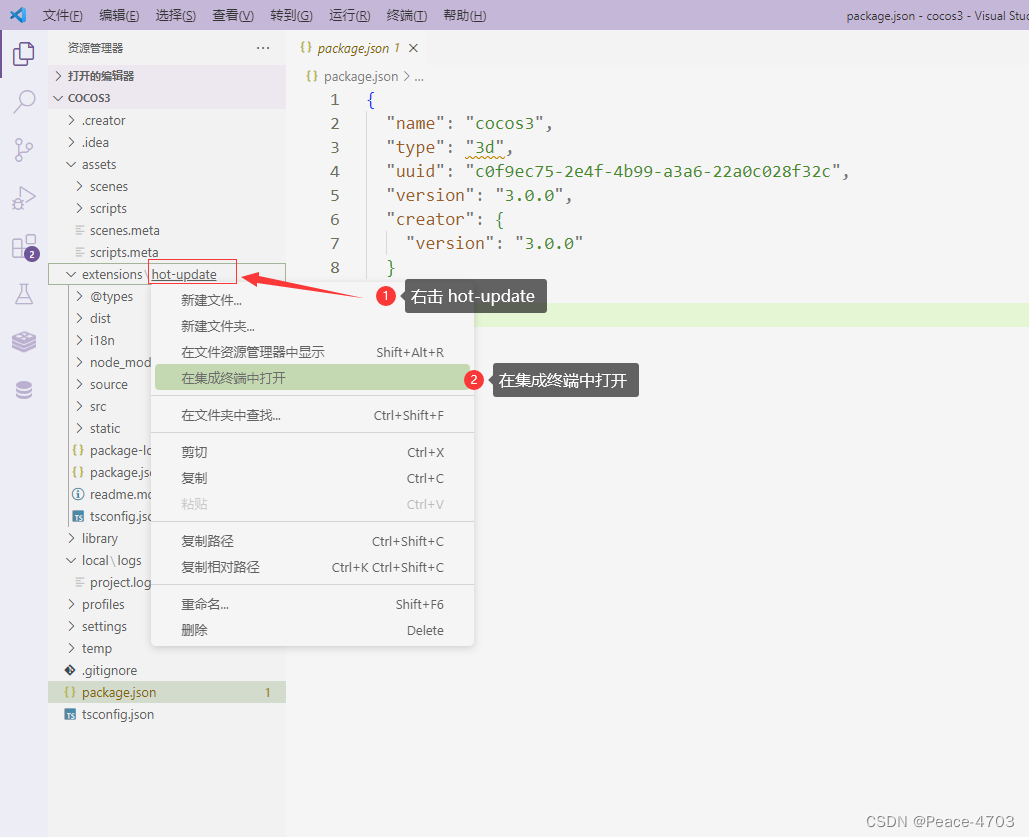The image size is (1029, 837).
Task: Open the 转到(G) menu
Action: (x=291, y=15)
